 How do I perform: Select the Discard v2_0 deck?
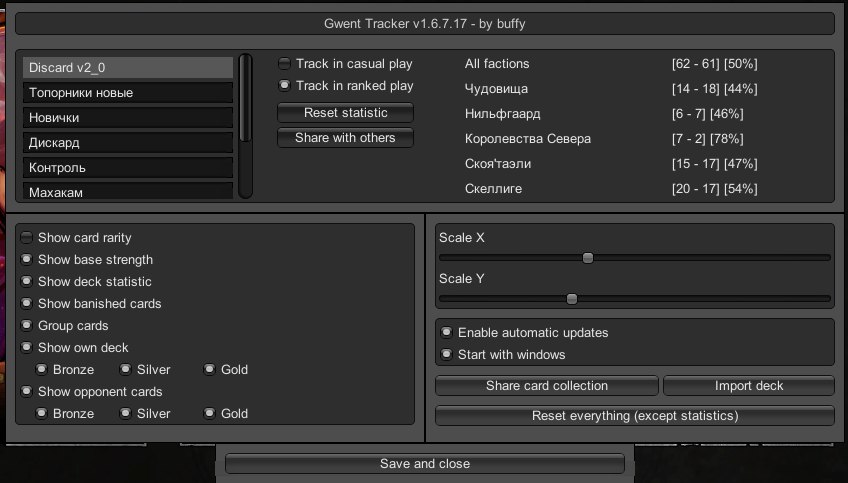(128, 68)
